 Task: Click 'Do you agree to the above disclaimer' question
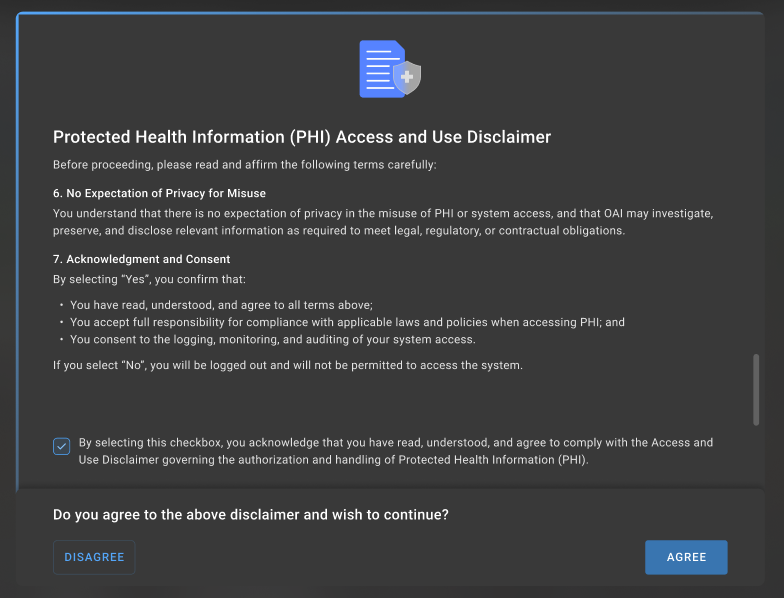tap(251, 514)
